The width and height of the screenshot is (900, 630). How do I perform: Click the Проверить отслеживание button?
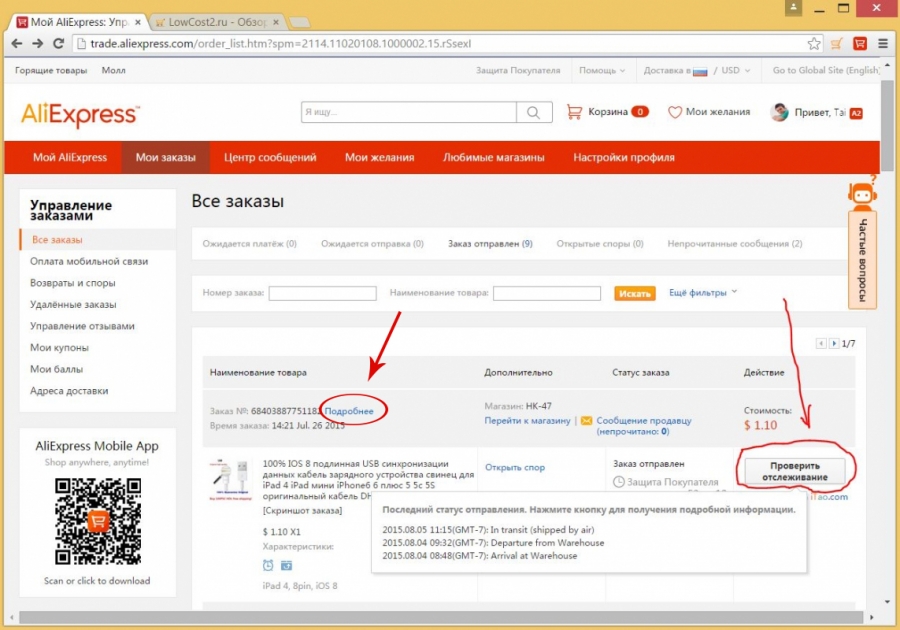tap(794, 471)
